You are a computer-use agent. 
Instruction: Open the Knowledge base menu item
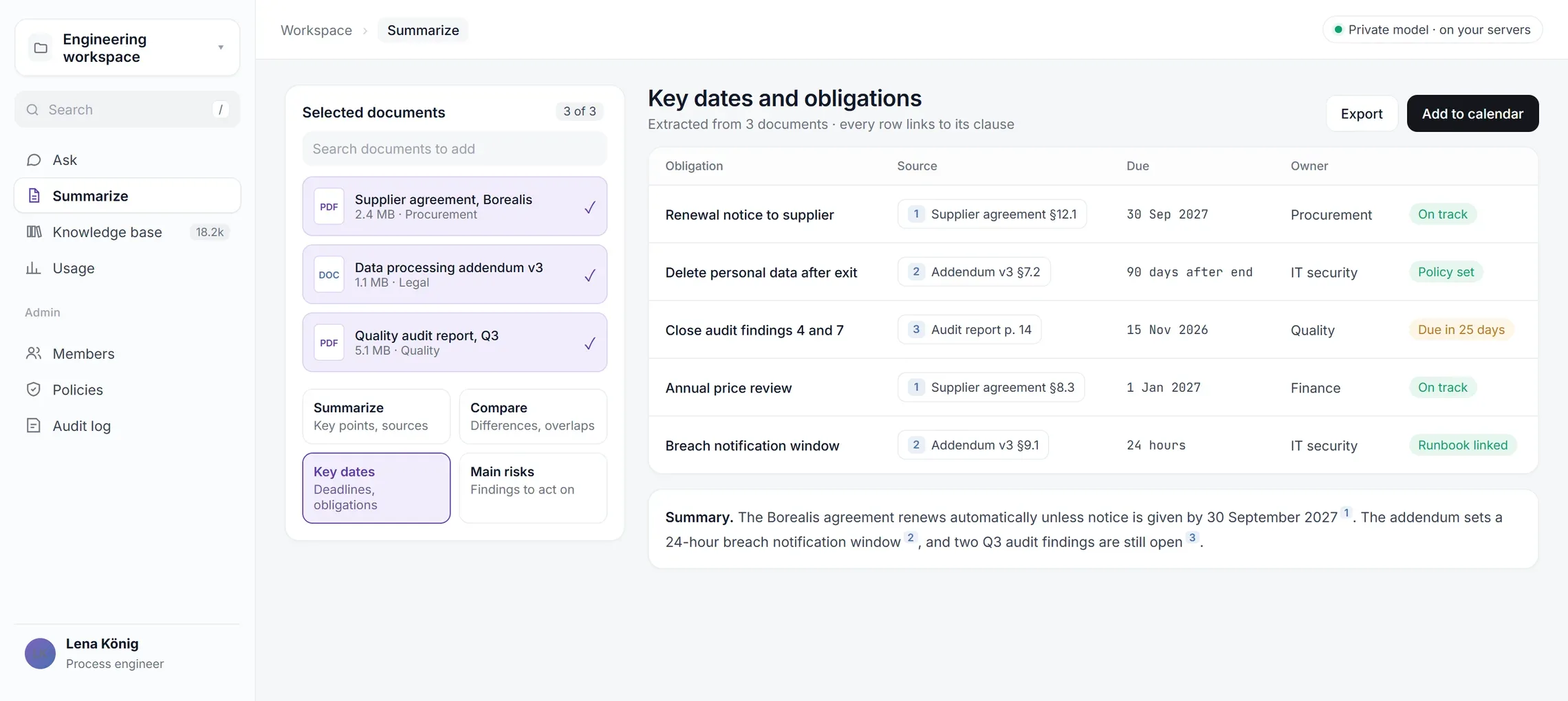click(127, 232)
